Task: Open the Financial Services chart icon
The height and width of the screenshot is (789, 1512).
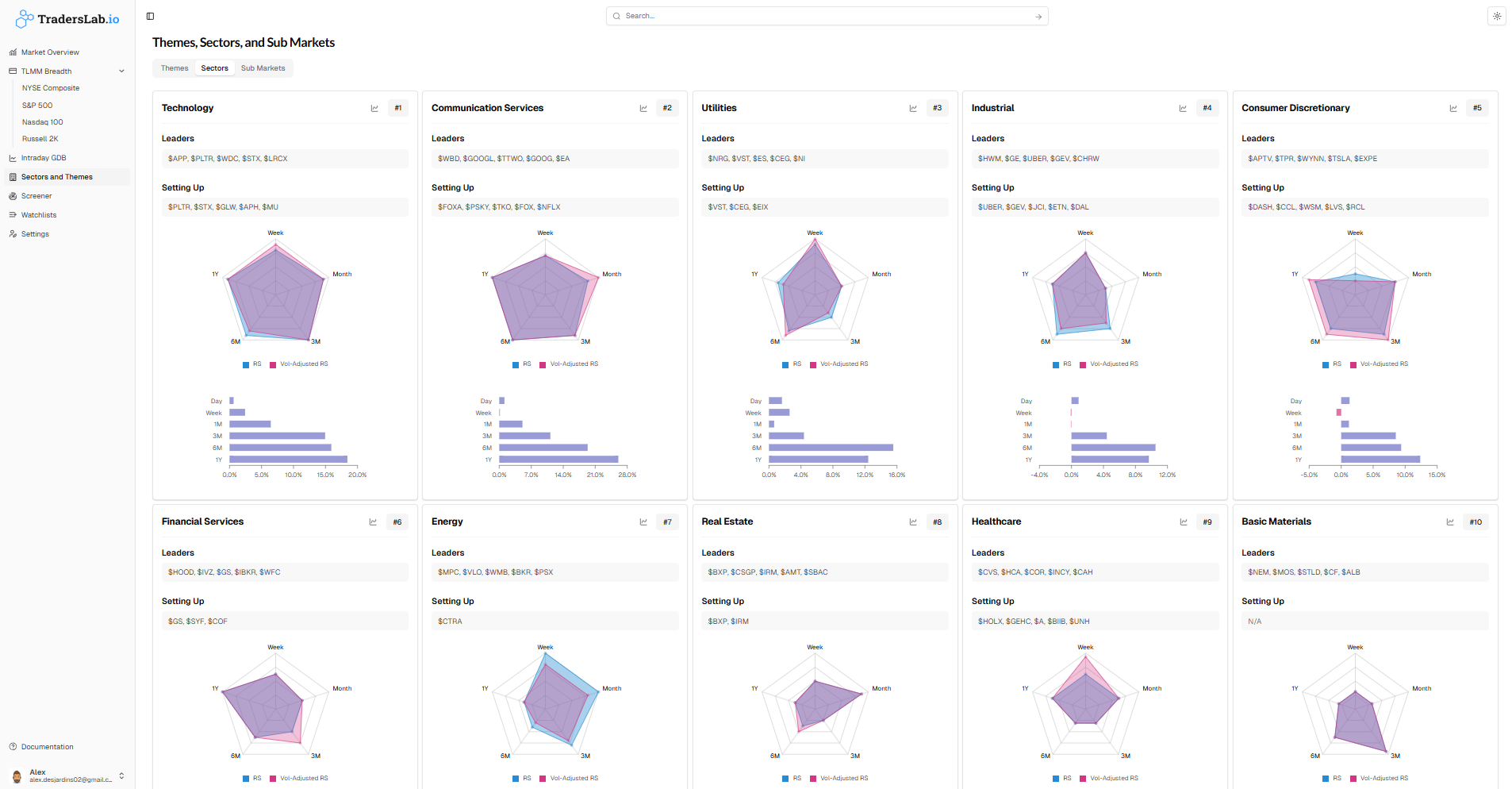Action: (373, 522)
